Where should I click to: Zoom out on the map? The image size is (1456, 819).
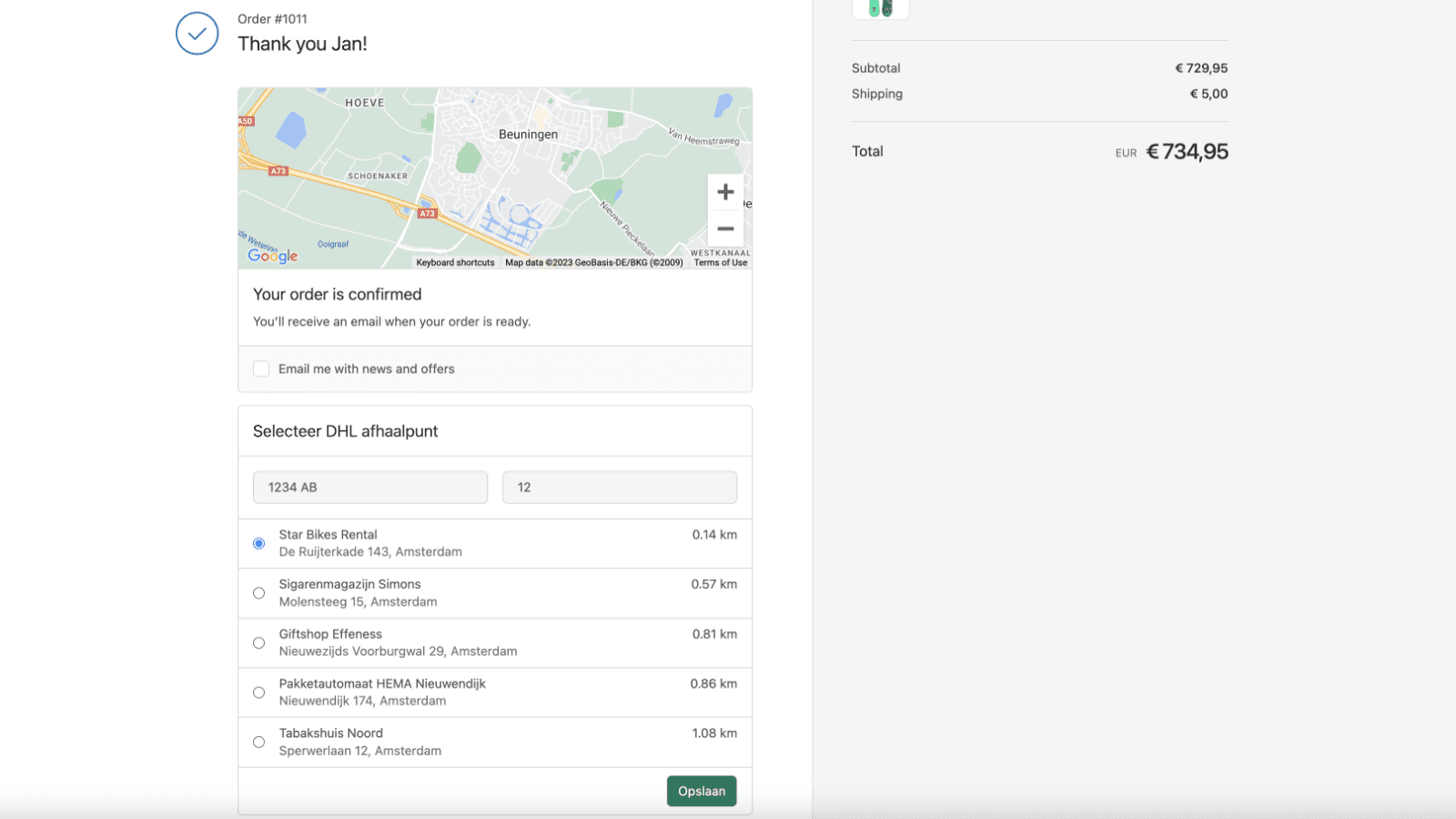click(725, 229)
